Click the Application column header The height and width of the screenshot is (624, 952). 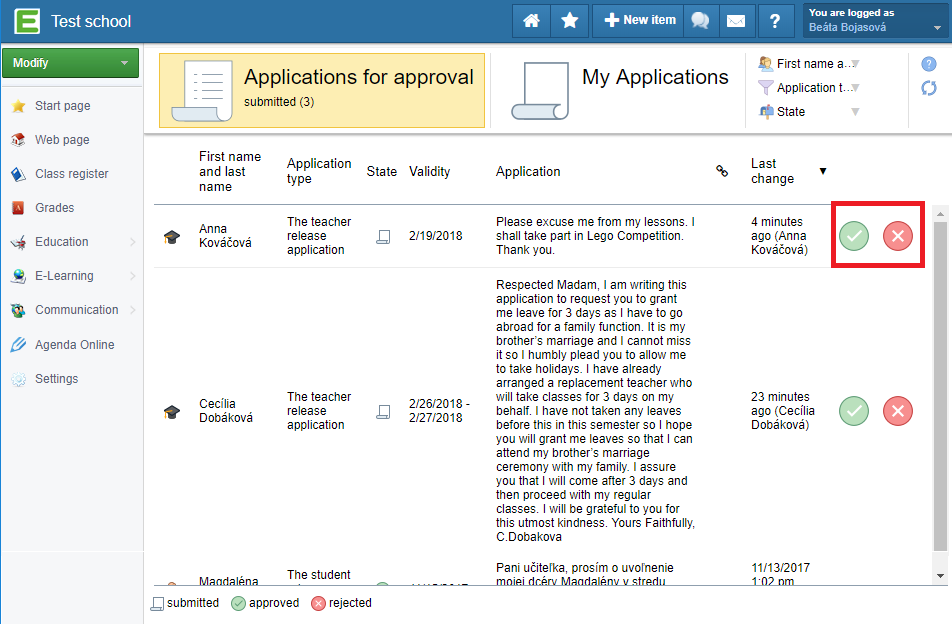coord(528,171)
